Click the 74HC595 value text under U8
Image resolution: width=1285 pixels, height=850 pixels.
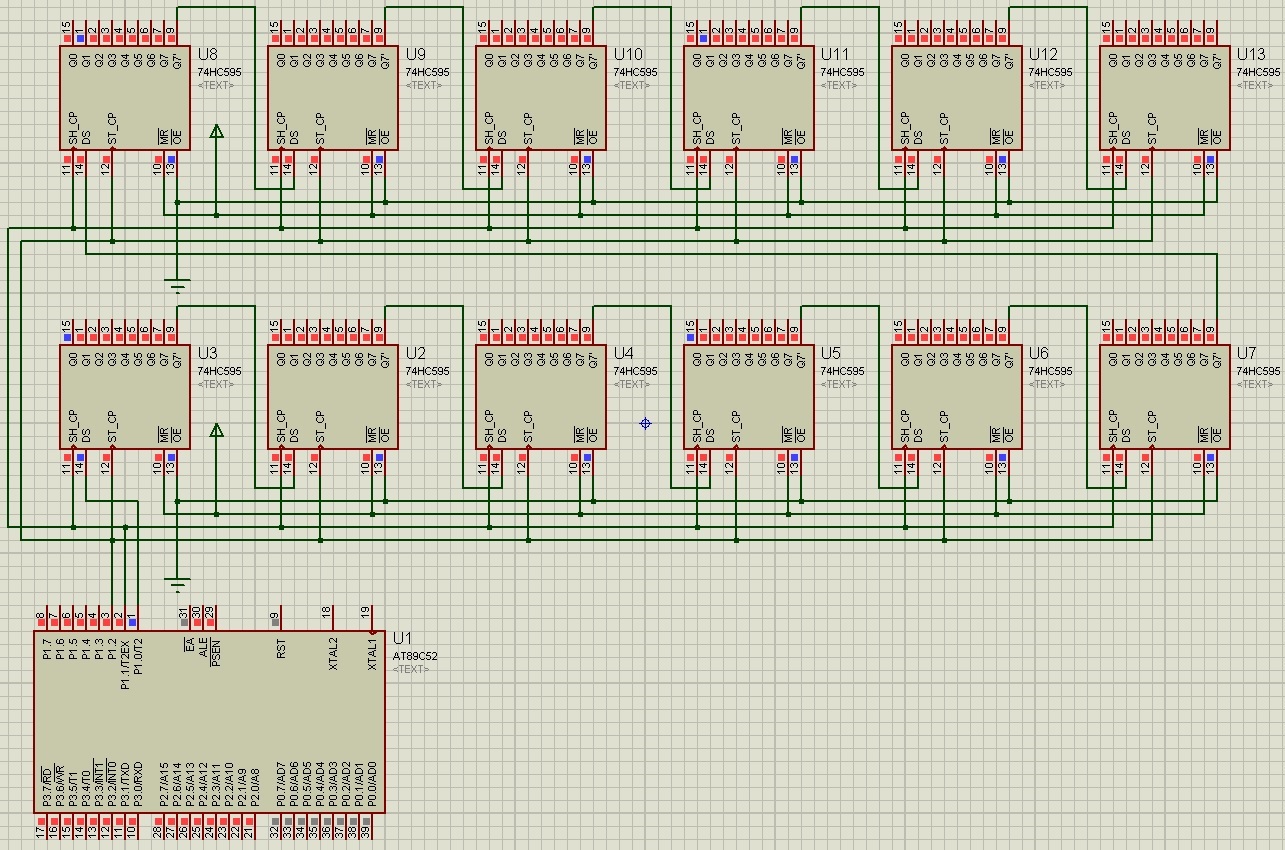click(219, 73)
